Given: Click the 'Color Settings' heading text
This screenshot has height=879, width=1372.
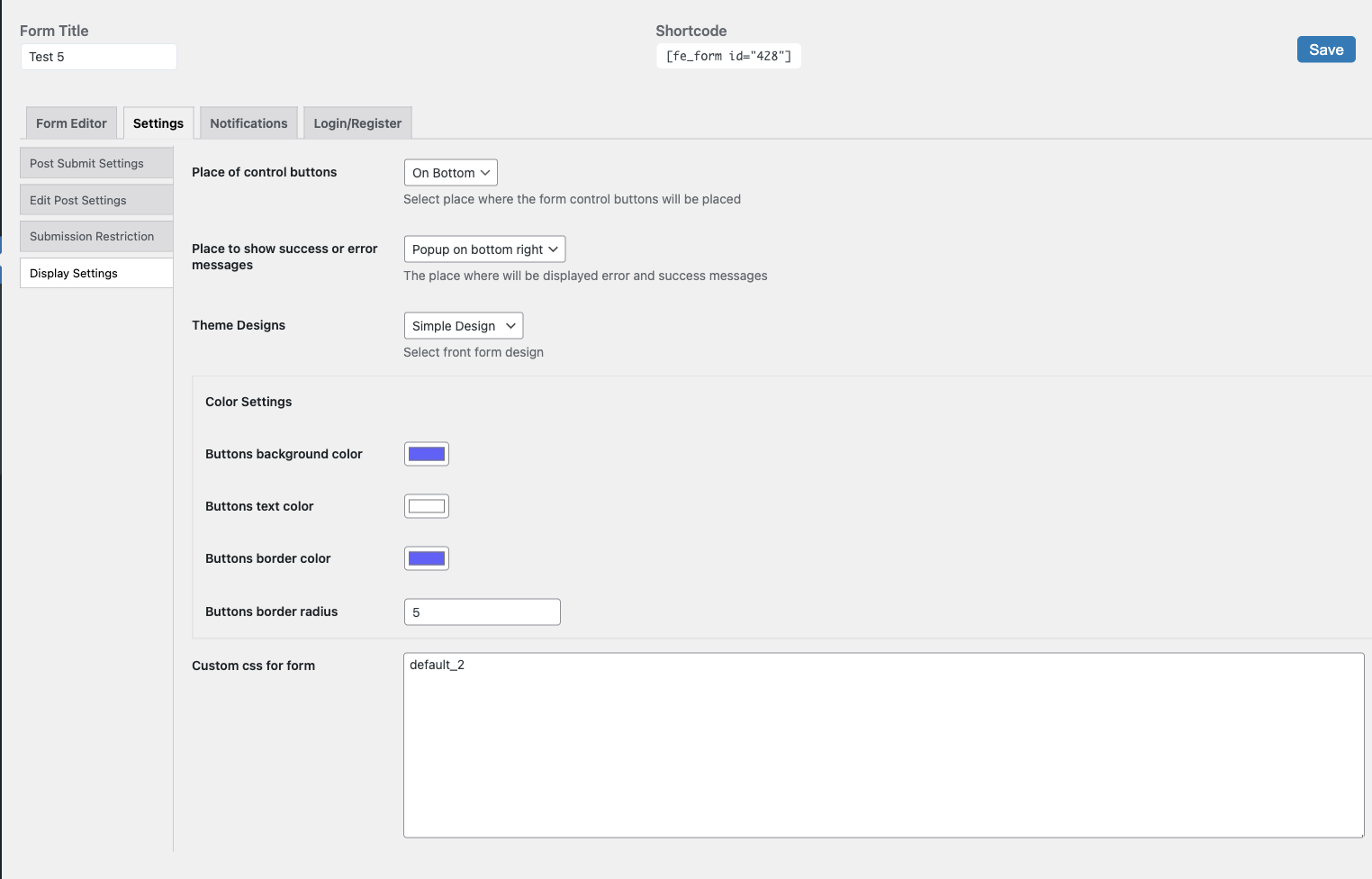Looking at the screenshot, I should 248,402.
